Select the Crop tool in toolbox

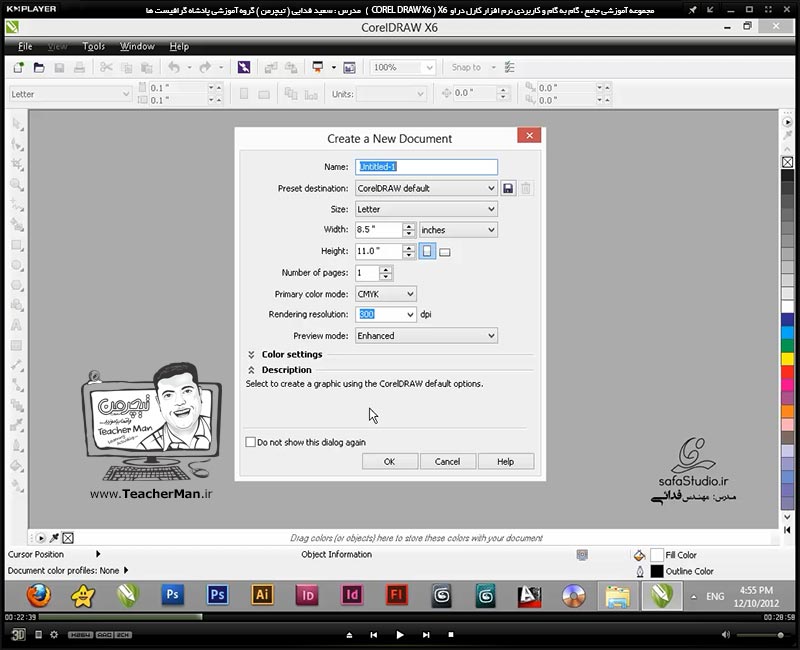17,164
